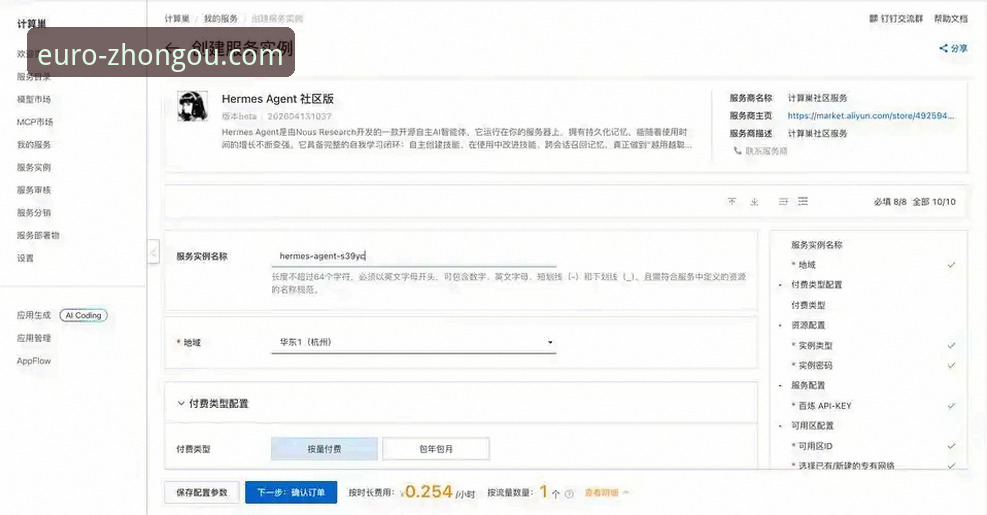Collapse 可用区配置 group in the outline panel
The height and width of the screenshot is (515, 987).
tap(781, 426)
